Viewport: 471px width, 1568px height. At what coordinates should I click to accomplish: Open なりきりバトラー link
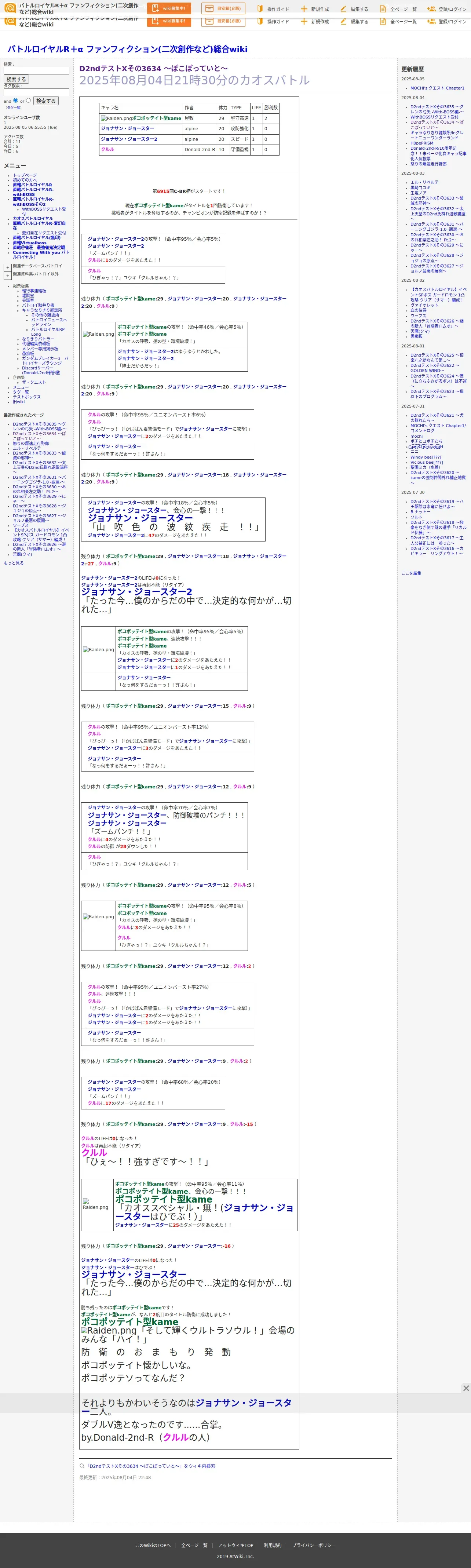click(38, 339)
